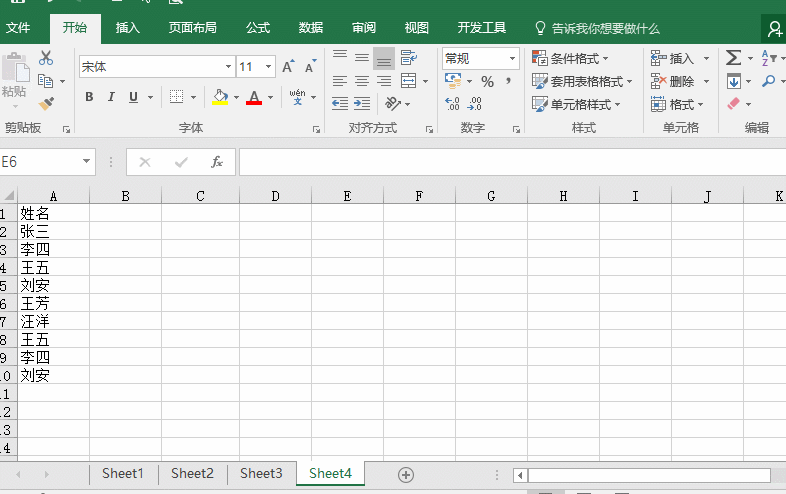Image resolution: width=786 pixels, height=494 pixels.
Task: Open 条件格式 conditional formatting menu
Action: click(570, 58)
